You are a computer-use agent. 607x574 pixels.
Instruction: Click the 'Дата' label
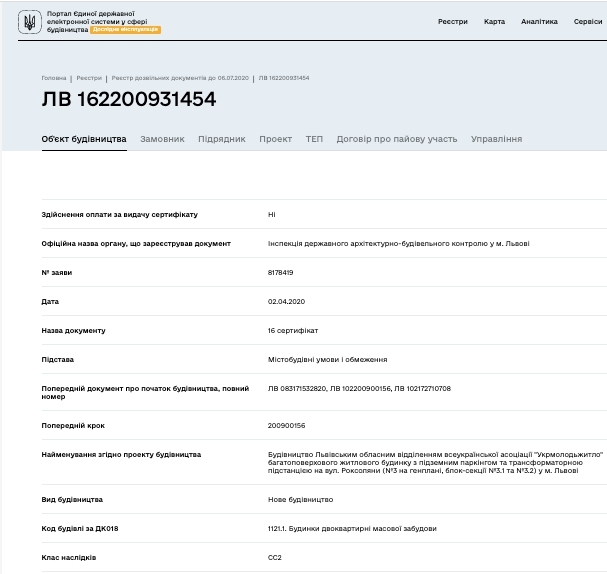click(x=50, y=302)
